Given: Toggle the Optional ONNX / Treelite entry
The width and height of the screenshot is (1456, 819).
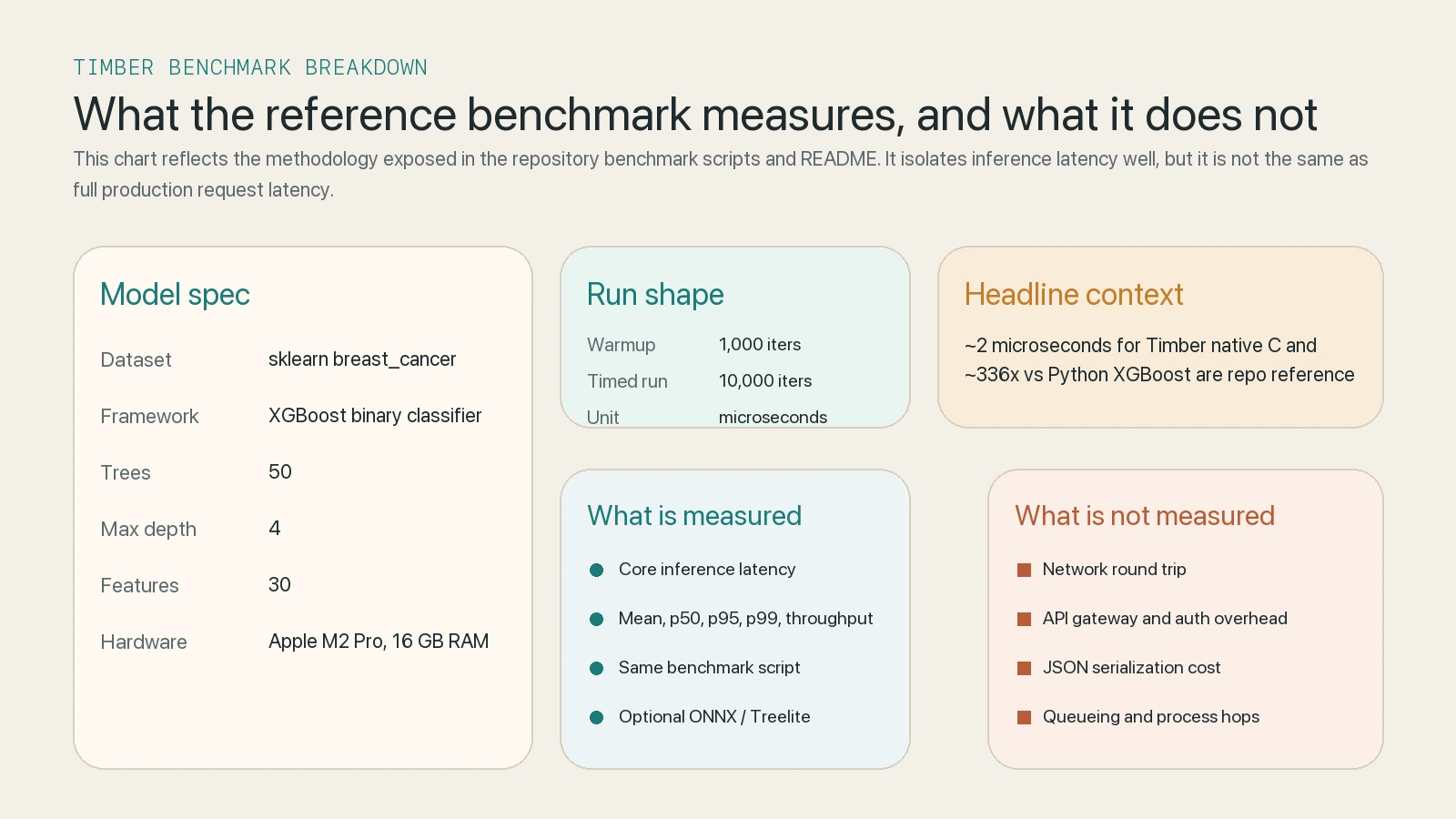Looking at the screenshot, I should [714, 717].
